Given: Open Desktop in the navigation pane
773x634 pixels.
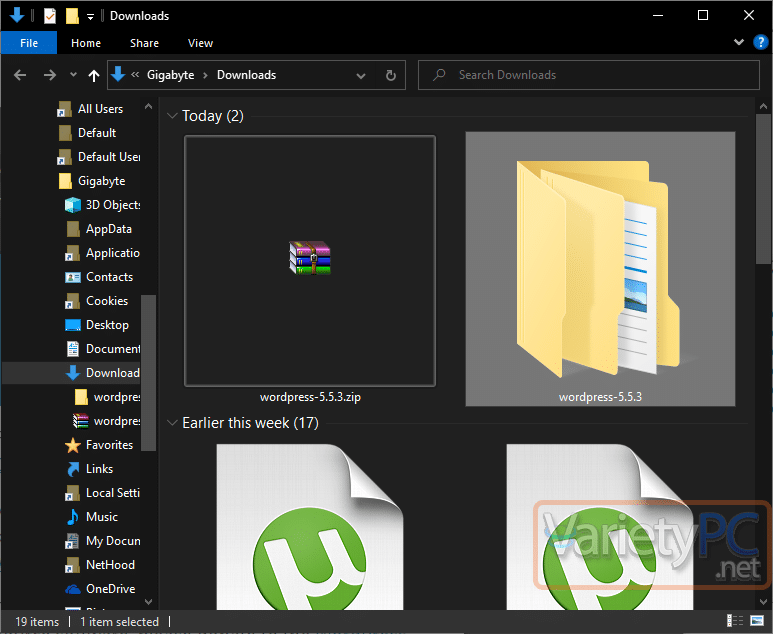Looking at the screenshot, I should [x=107, y=325].
